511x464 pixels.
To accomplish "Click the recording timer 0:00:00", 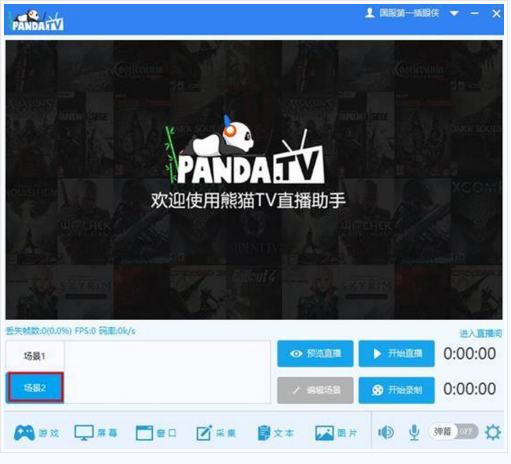I will pos(469,389).
